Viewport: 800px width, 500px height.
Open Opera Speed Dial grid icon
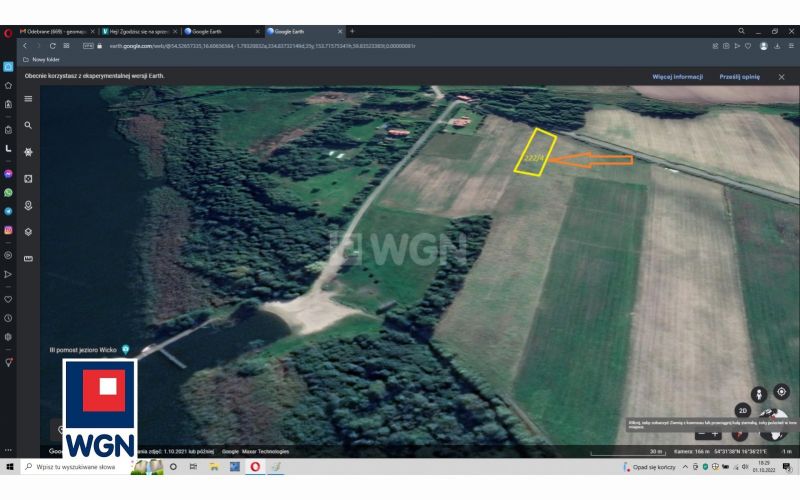[66, 46]
